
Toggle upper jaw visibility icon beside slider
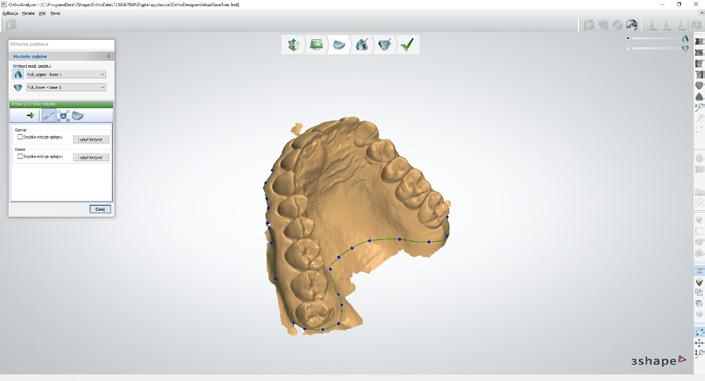click(685, 39)
